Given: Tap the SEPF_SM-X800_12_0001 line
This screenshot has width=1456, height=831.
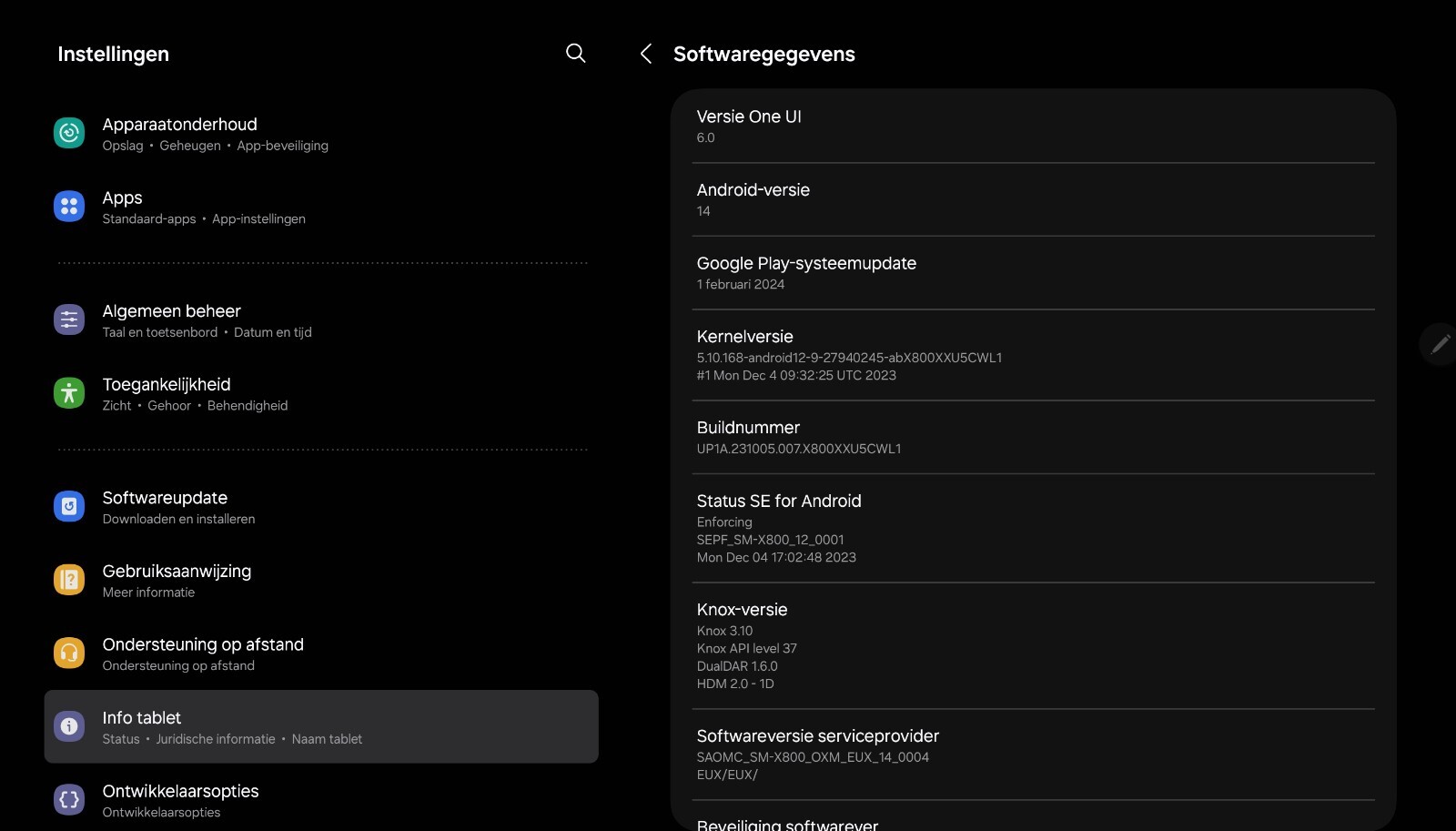Looking at the screenshot, I should coord(770,540).
